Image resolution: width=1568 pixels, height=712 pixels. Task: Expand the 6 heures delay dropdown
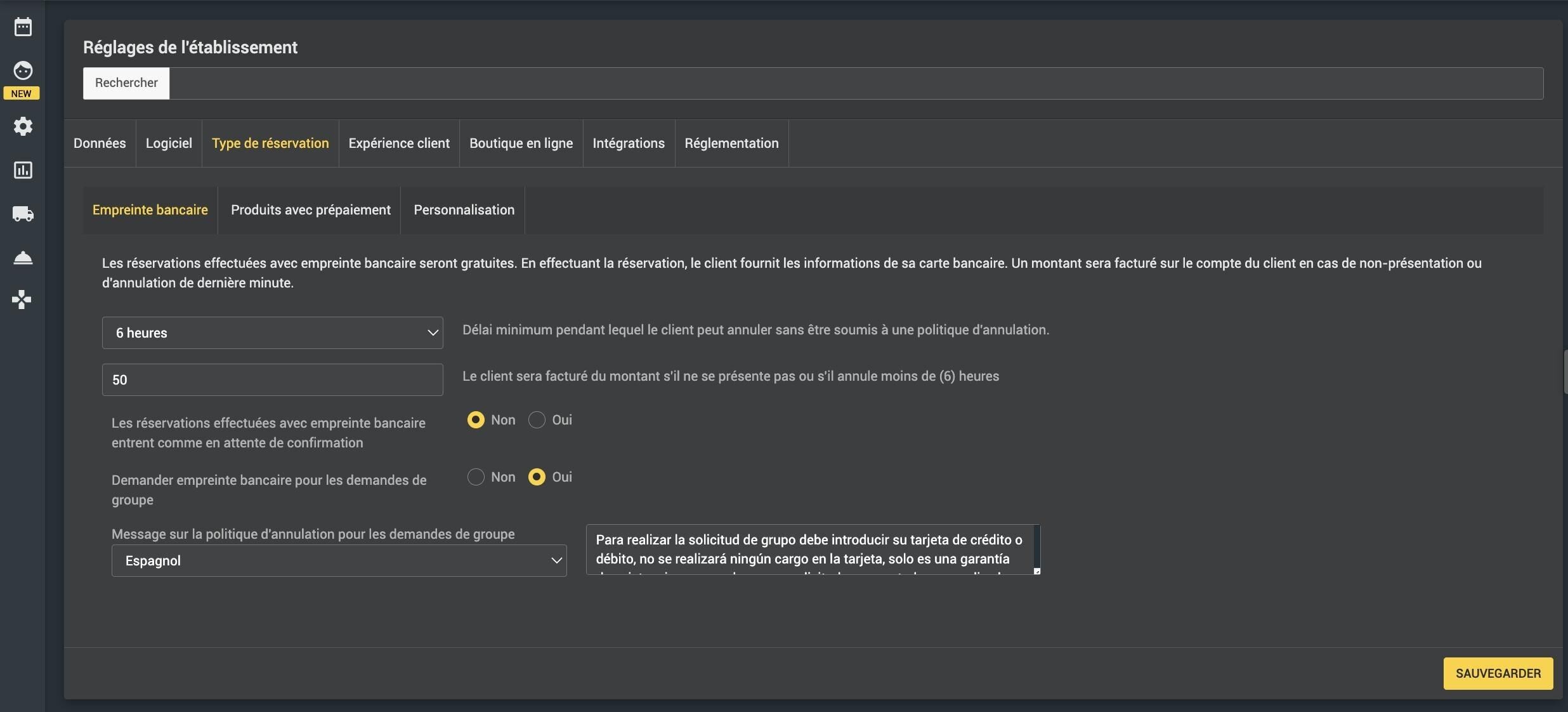tap(272, 333)
